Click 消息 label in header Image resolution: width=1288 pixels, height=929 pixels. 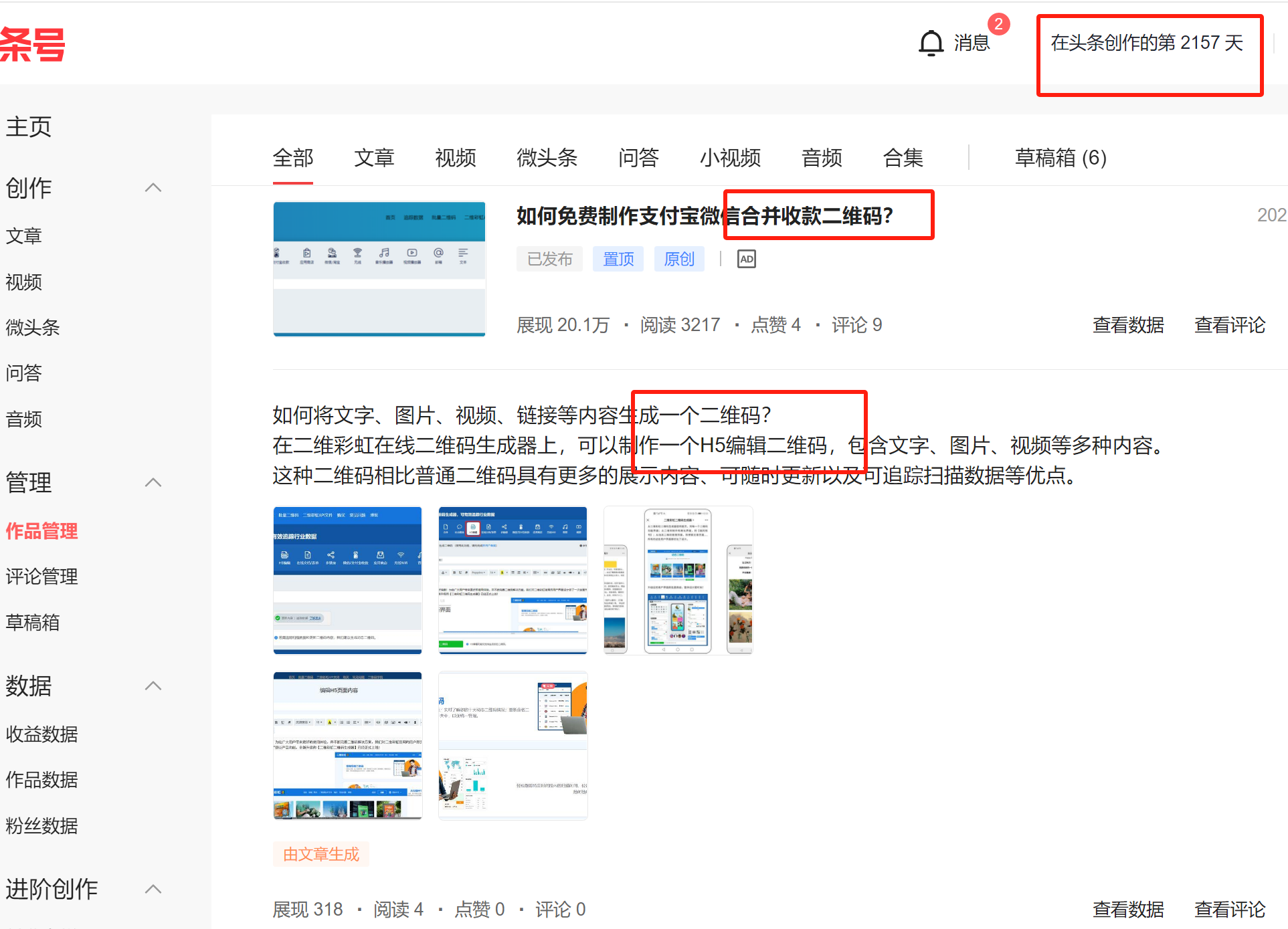click(972, 43)
